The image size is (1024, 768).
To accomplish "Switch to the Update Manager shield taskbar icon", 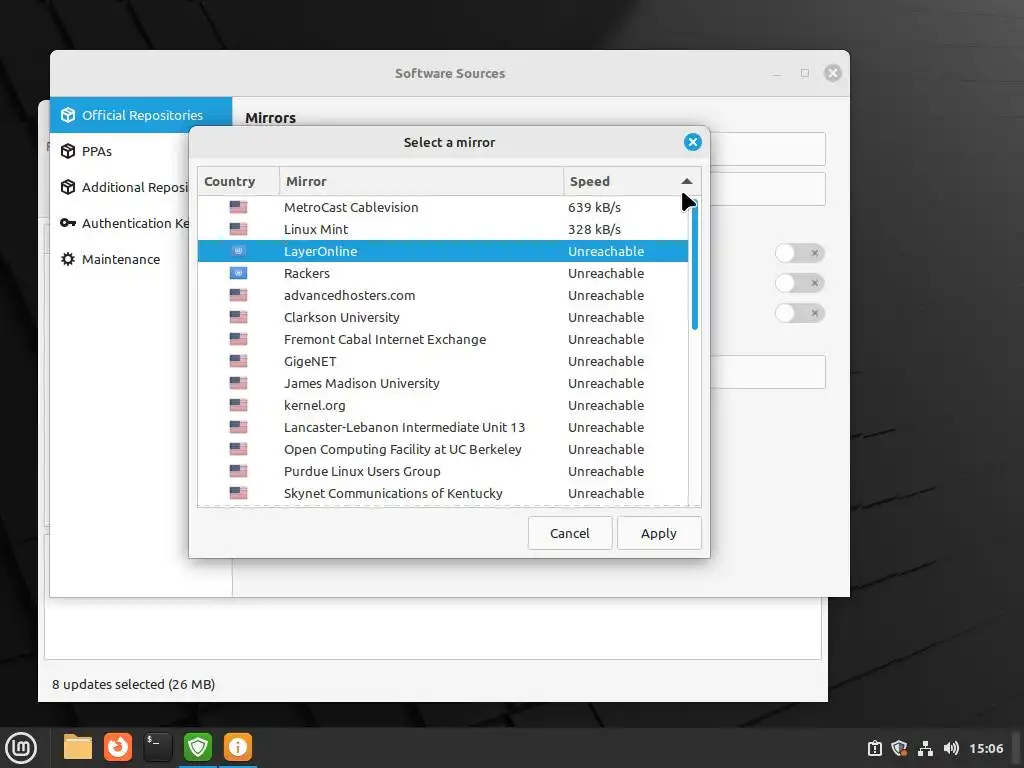I will (x=198, y=747).
